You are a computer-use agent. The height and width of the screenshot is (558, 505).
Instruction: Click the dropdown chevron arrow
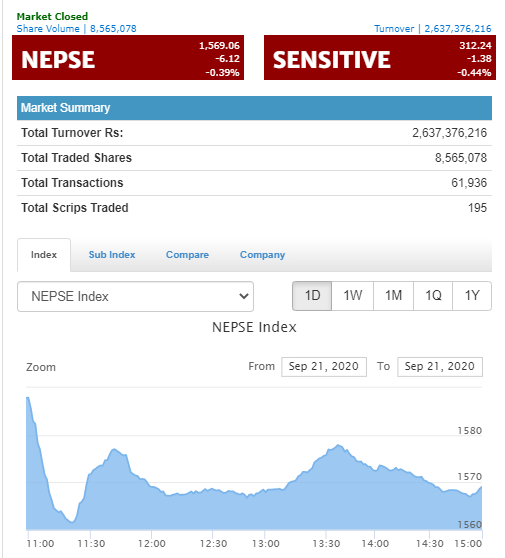[244, 296]
